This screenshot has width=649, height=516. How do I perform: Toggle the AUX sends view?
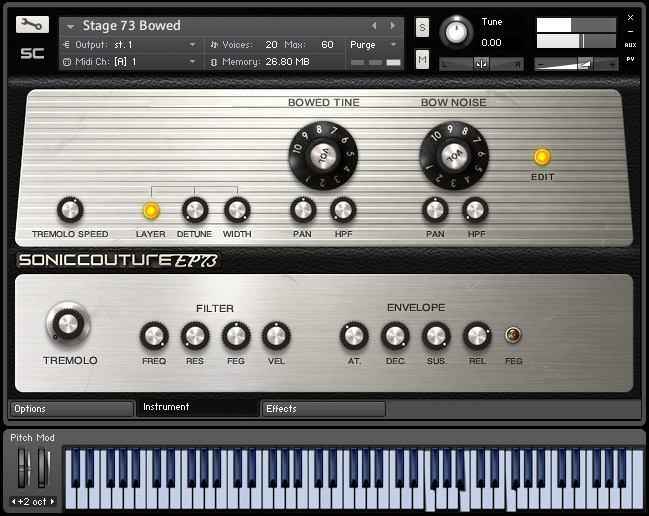pyautogui.click(x=630, y=45)
